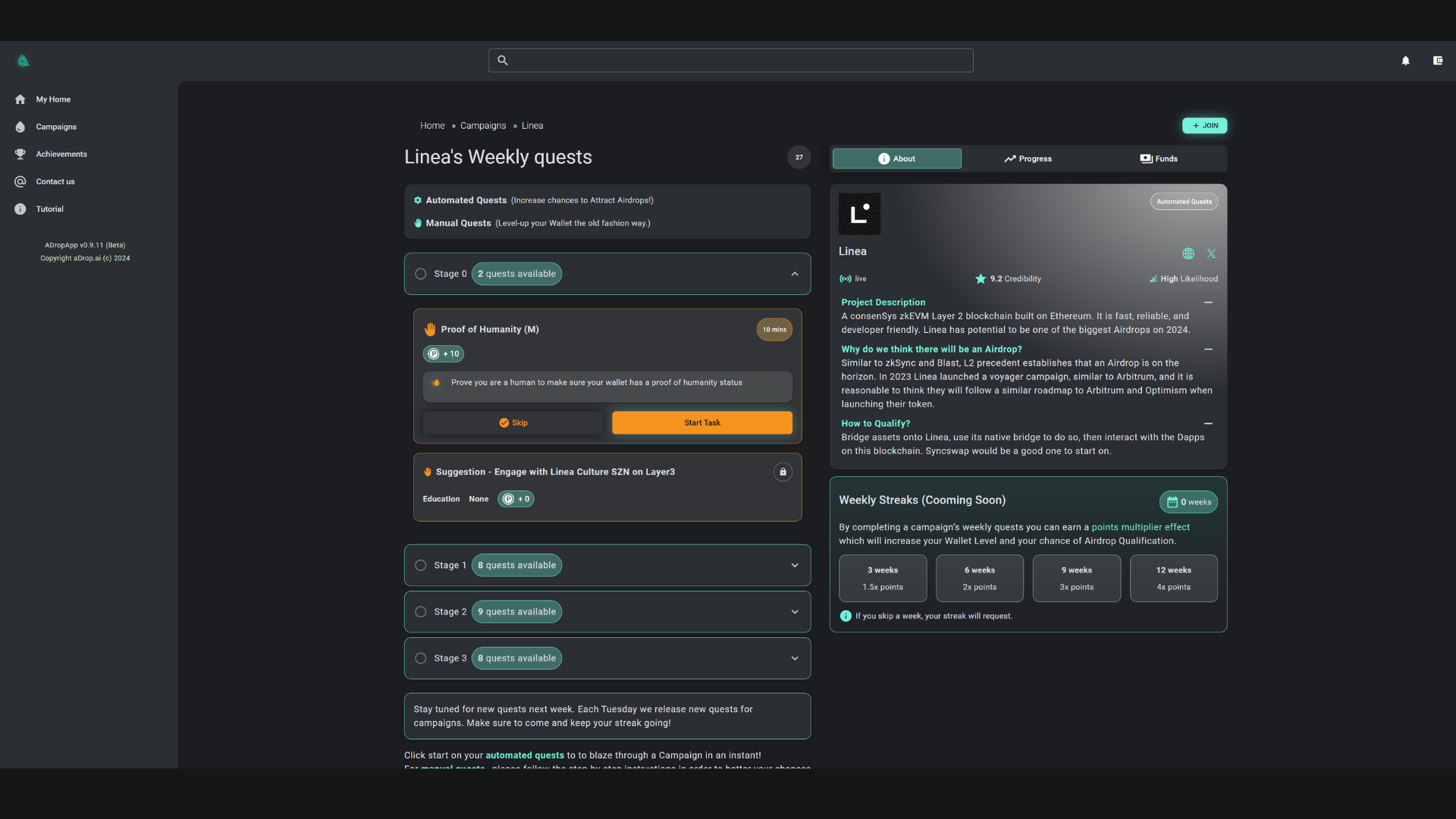
Task: Open the Tutorial section
Action: (49, 209)
